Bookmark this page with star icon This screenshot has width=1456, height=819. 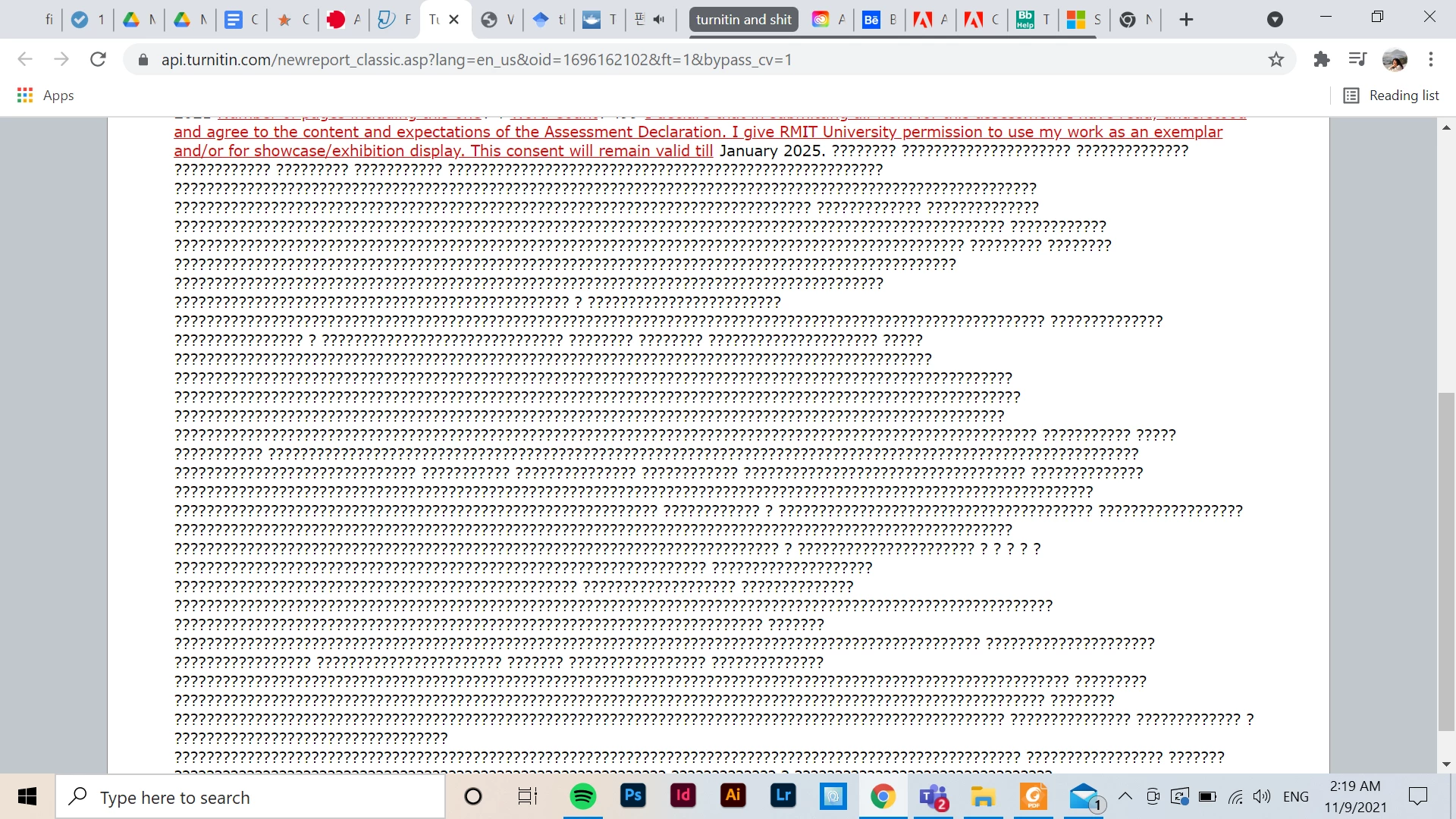pos(1276,59)
